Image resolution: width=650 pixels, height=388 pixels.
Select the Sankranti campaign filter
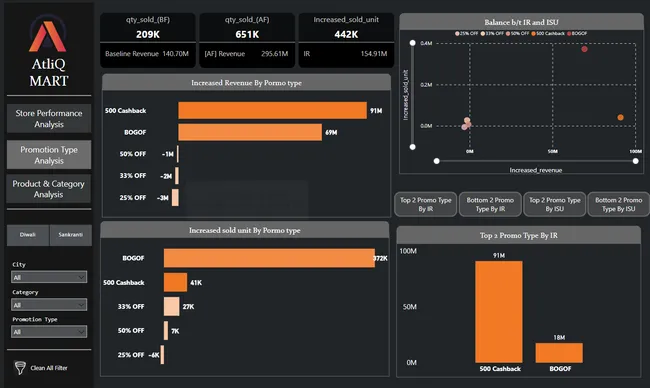[70, 235]
